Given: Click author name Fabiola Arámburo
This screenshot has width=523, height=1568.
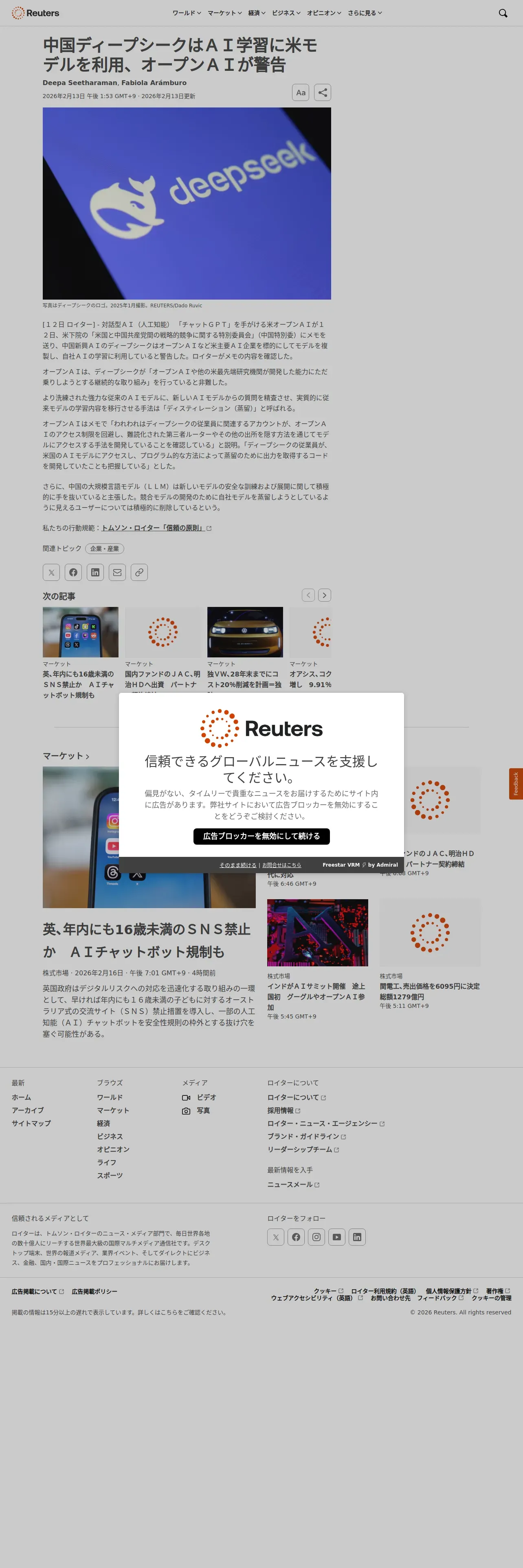Looking at the screenshot, I should [154, 83].
